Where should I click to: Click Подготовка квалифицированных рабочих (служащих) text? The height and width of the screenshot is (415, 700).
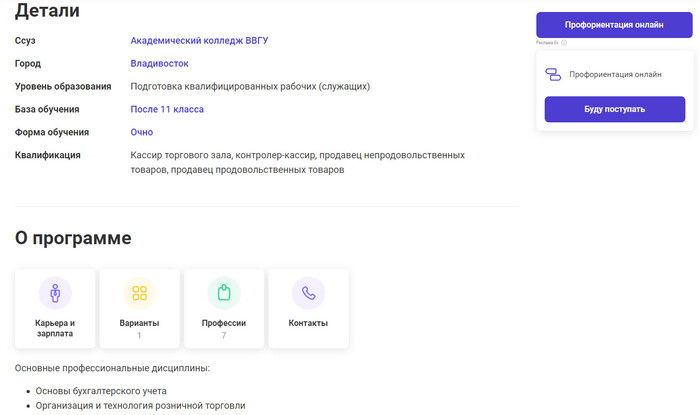pyautogui.click(x=250, y=87)
